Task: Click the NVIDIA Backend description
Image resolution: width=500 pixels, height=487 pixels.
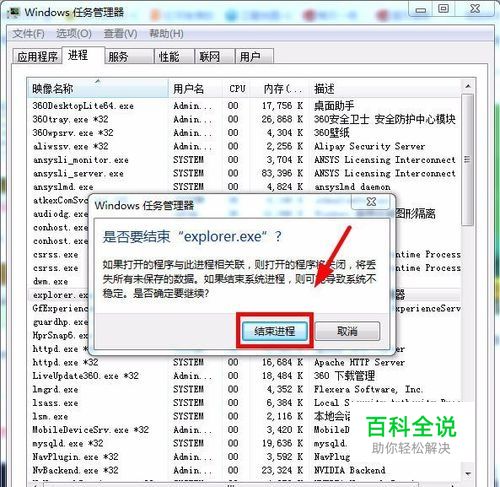Action: tap(350, 470)
